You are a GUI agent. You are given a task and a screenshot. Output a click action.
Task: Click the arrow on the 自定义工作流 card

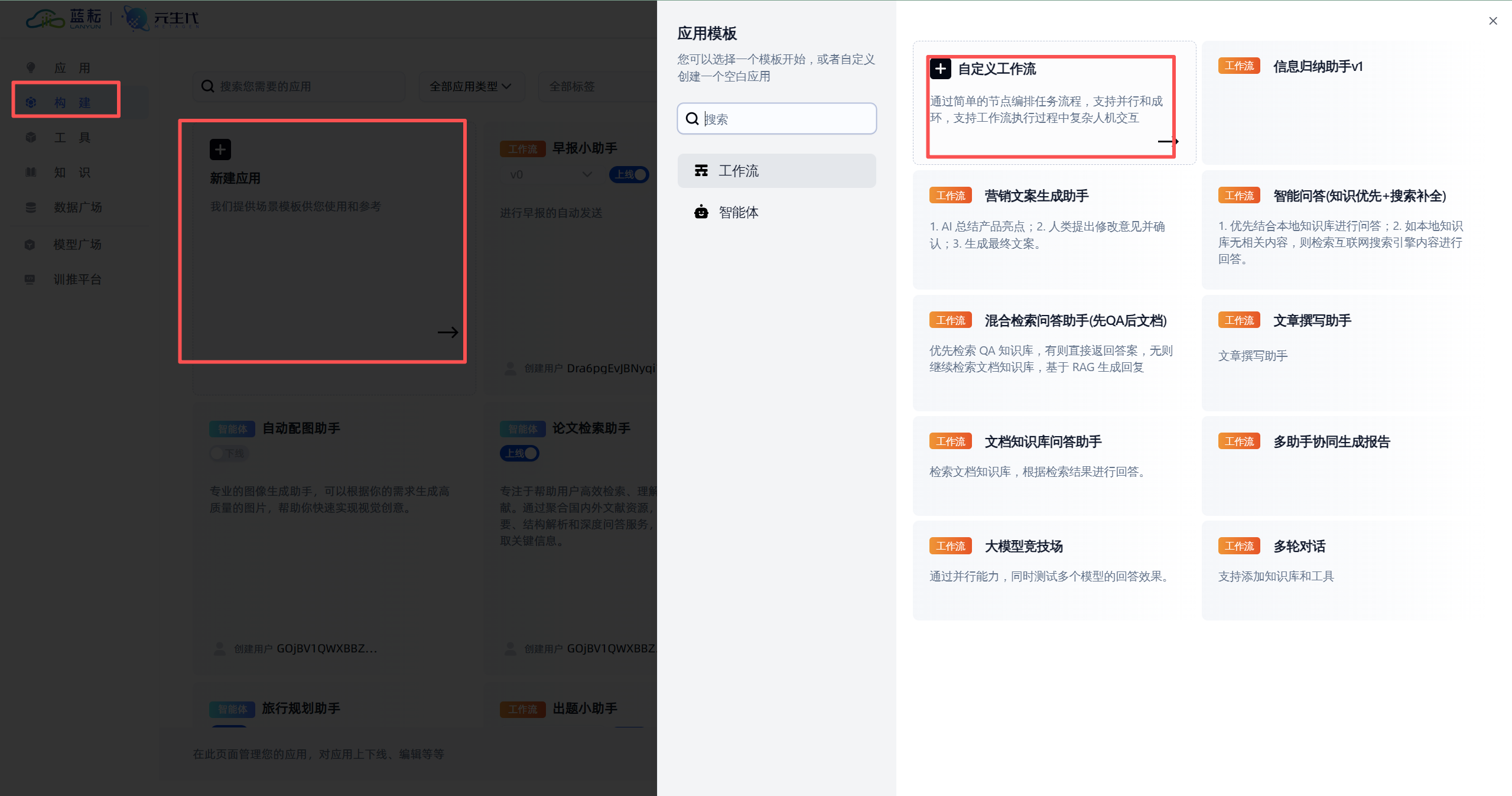tap(1168, 141)
